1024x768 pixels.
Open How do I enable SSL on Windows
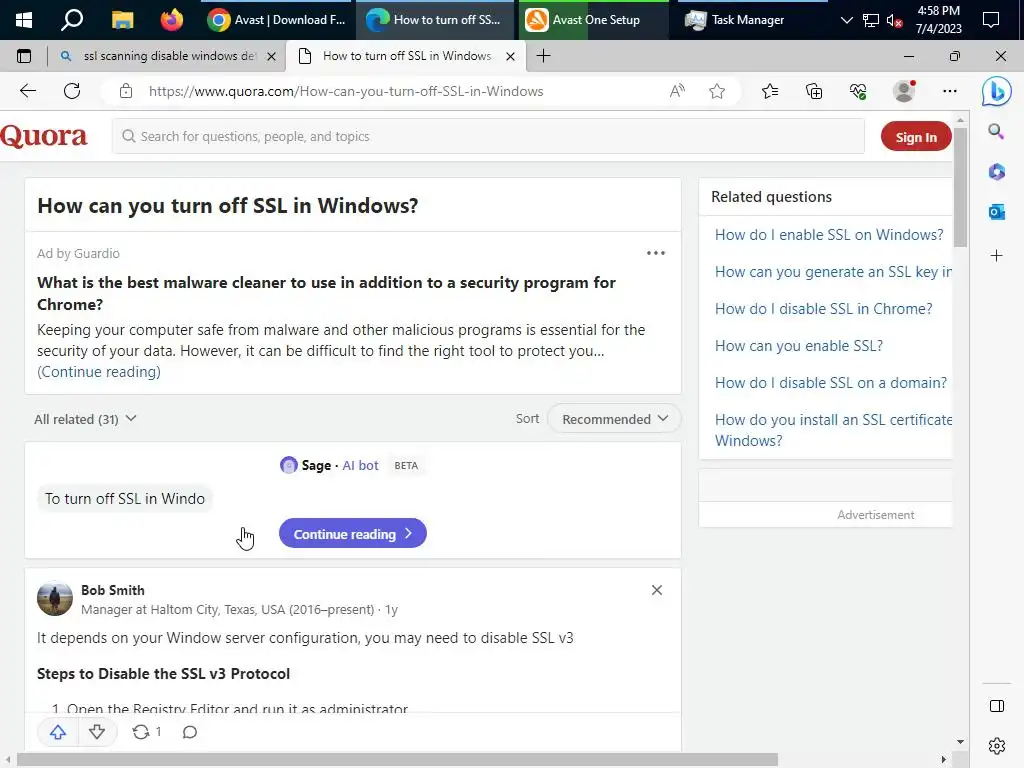tap(829, 234)
